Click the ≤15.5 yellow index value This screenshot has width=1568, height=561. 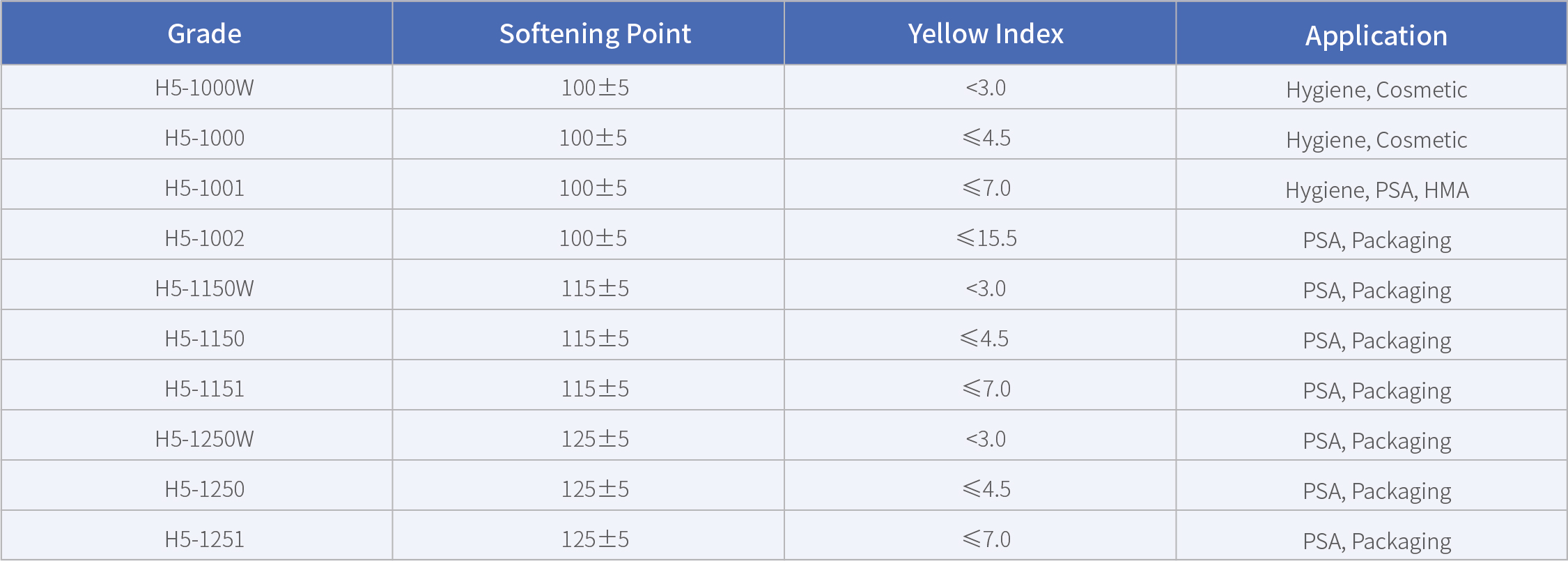click(986, 238)
